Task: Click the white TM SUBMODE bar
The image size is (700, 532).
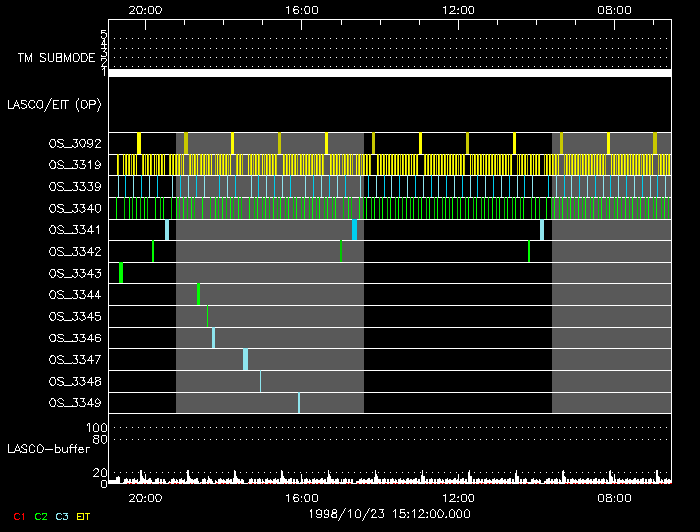Action: [389, 73]
